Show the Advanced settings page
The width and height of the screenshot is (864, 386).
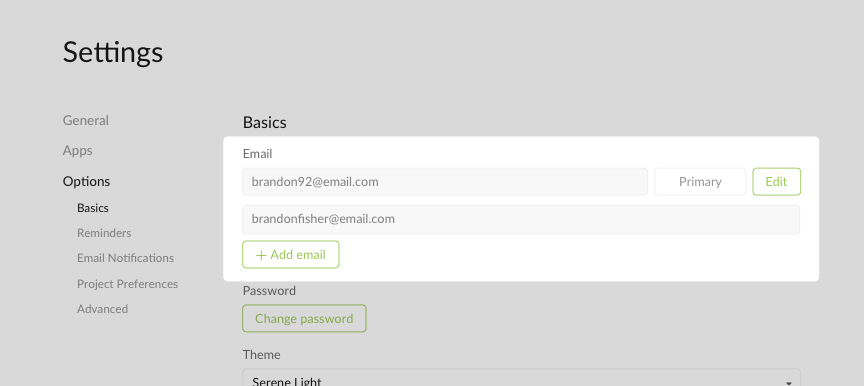tap(102, 309)
